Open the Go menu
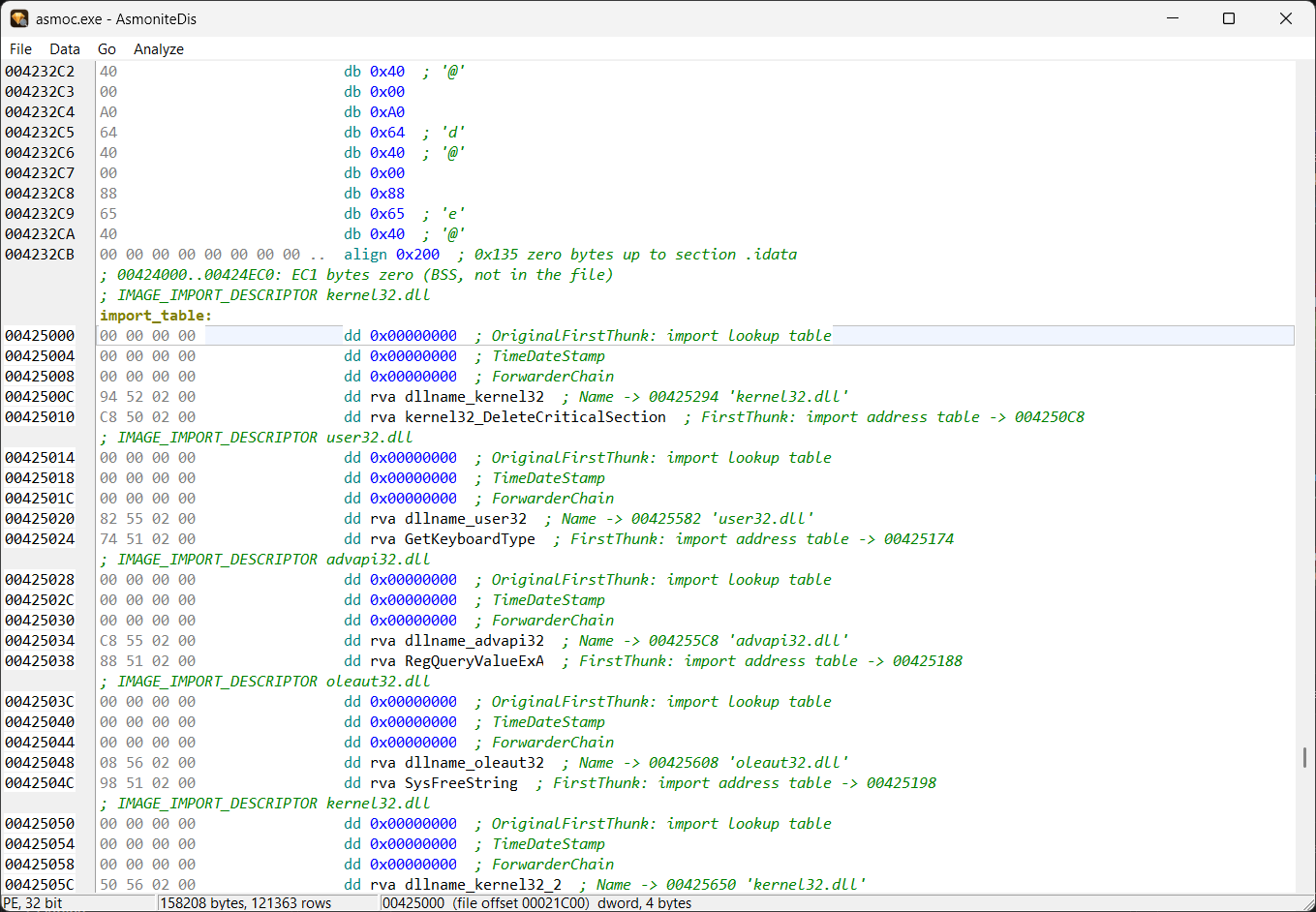The height and width of the screenshot is (912, 1316). click(107, 48)
